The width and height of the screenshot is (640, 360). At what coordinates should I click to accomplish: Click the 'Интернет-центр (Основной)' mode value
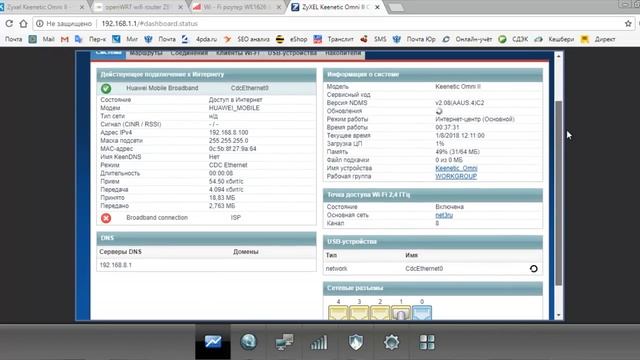[x=475, y=119]
